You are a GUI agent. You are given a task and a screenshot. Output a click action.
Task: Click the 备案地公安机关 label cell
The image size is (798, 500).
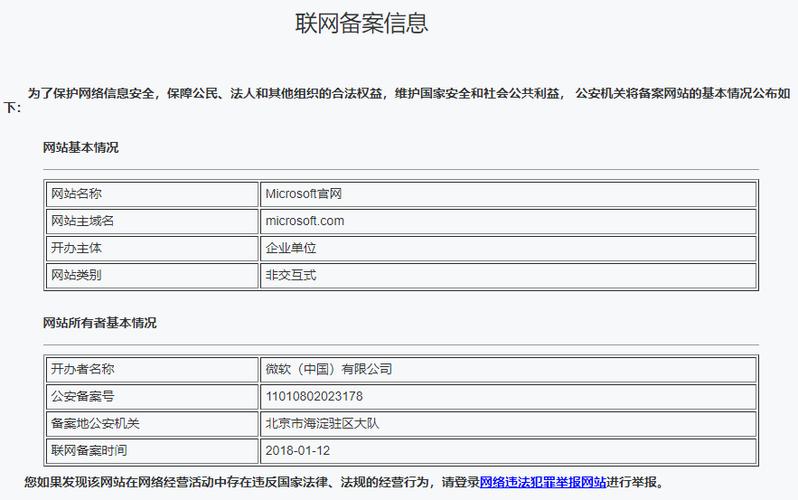click(x=152, y=423)
